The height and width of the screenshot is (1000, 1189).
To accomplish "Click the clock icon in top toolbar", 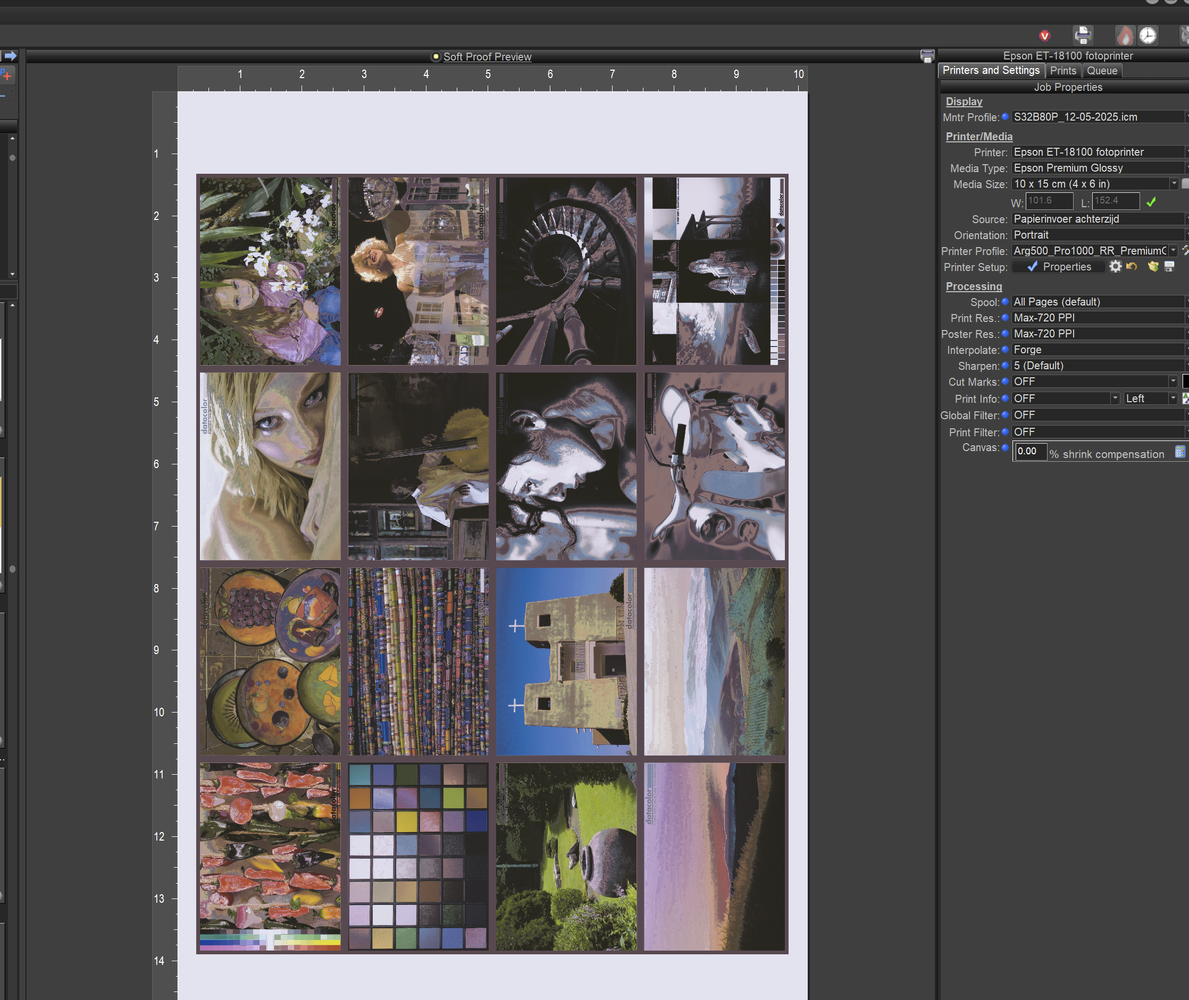I will pos(1148,35).
